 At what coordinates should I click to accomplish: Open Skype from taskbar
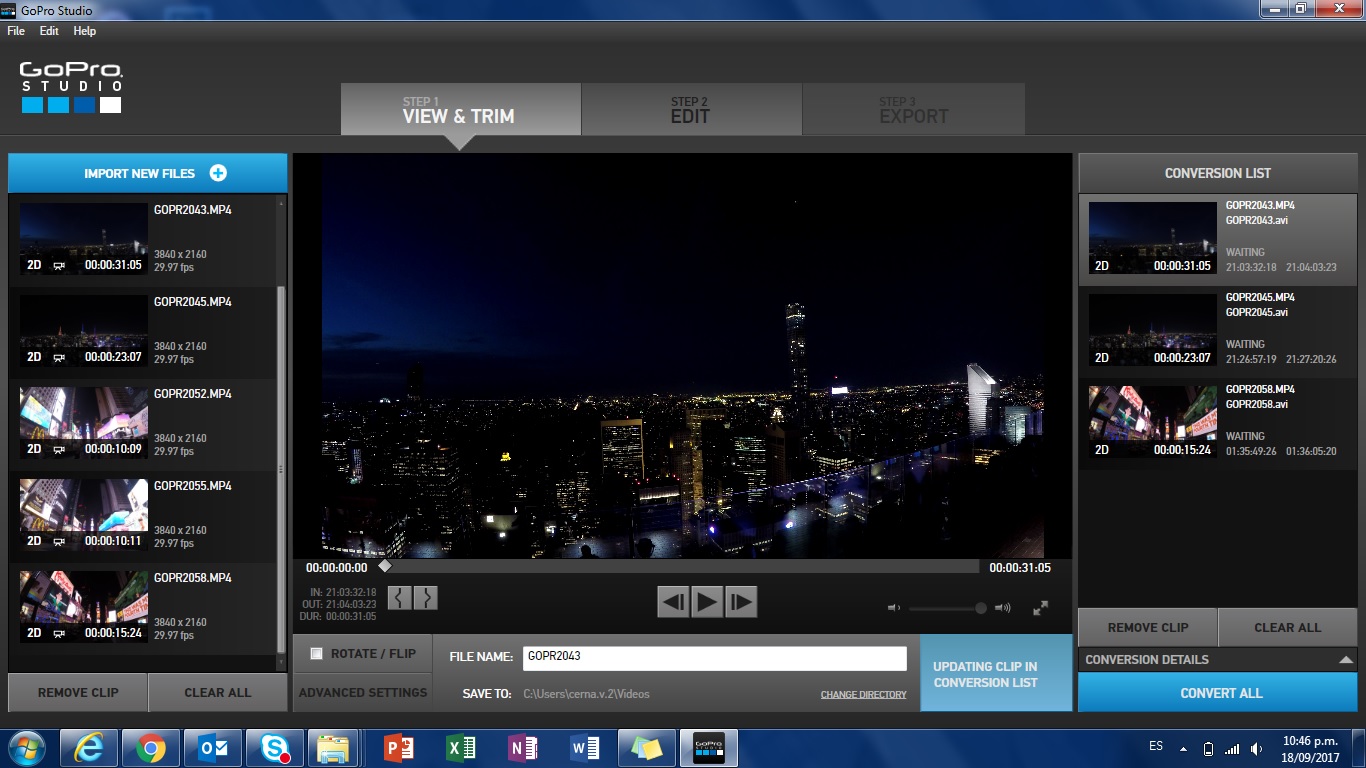click(275, 748)
